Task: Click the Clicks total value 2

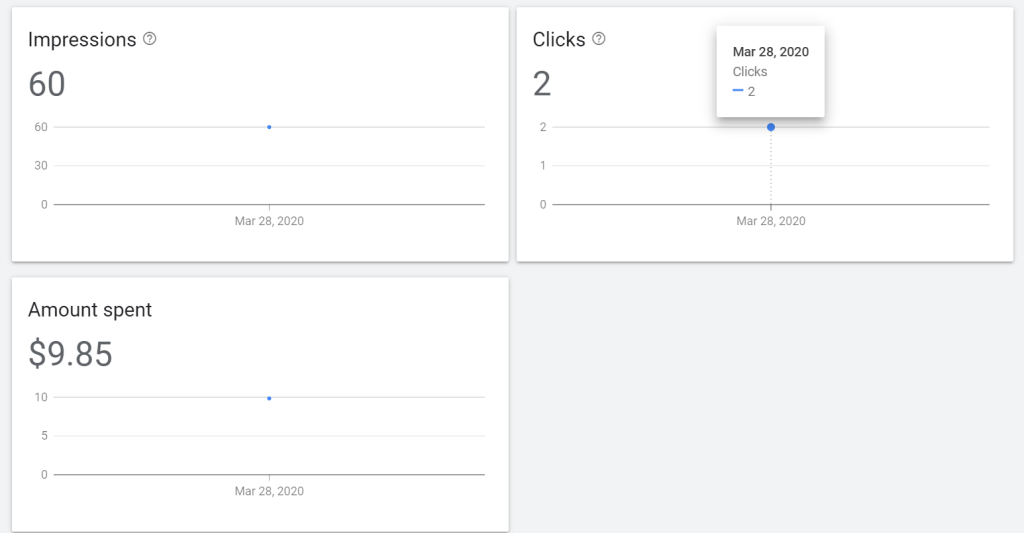Action: [542, 84]
